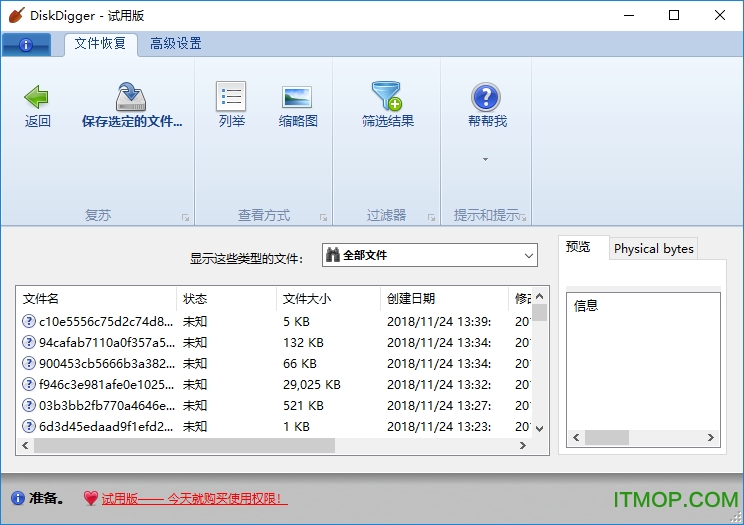Image resolution: width=744 pixels, height=525 pixels.
Task: Click file list scroll up arrow
Action: pyautogui.click(x=539, y=296)
